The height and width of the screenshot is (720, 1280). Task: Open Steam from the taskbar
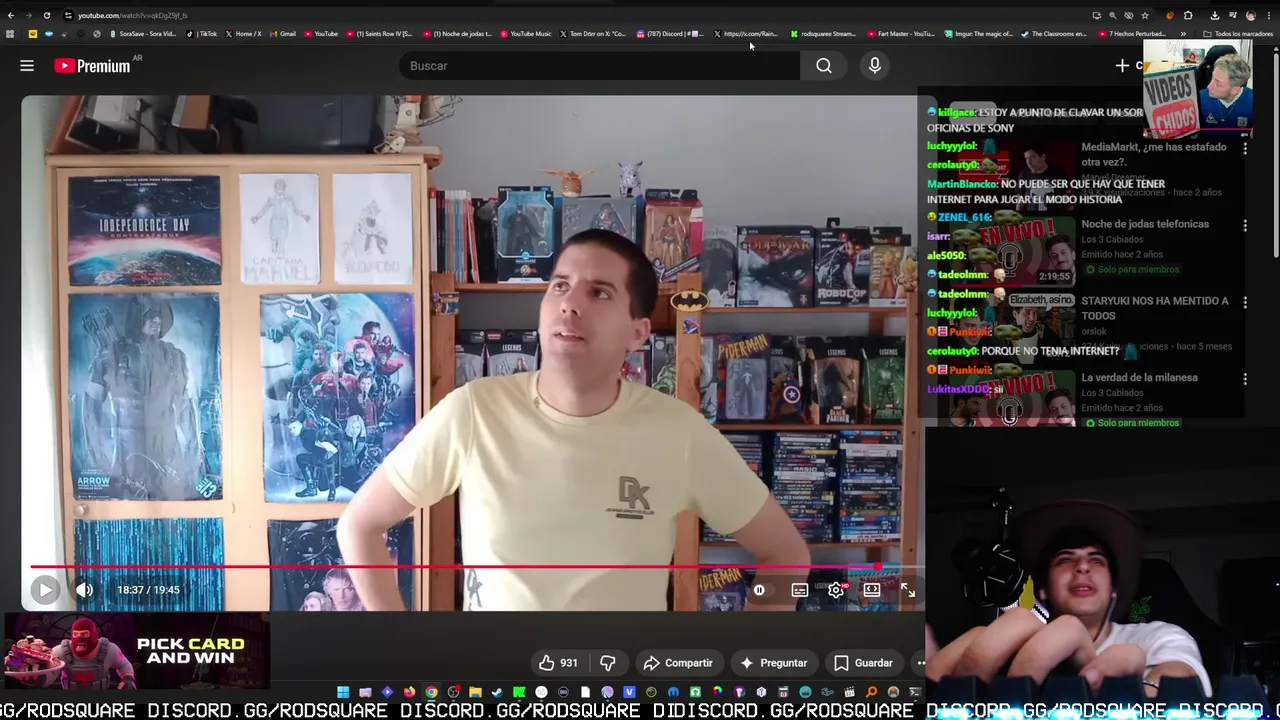click(x=497, y=692)
